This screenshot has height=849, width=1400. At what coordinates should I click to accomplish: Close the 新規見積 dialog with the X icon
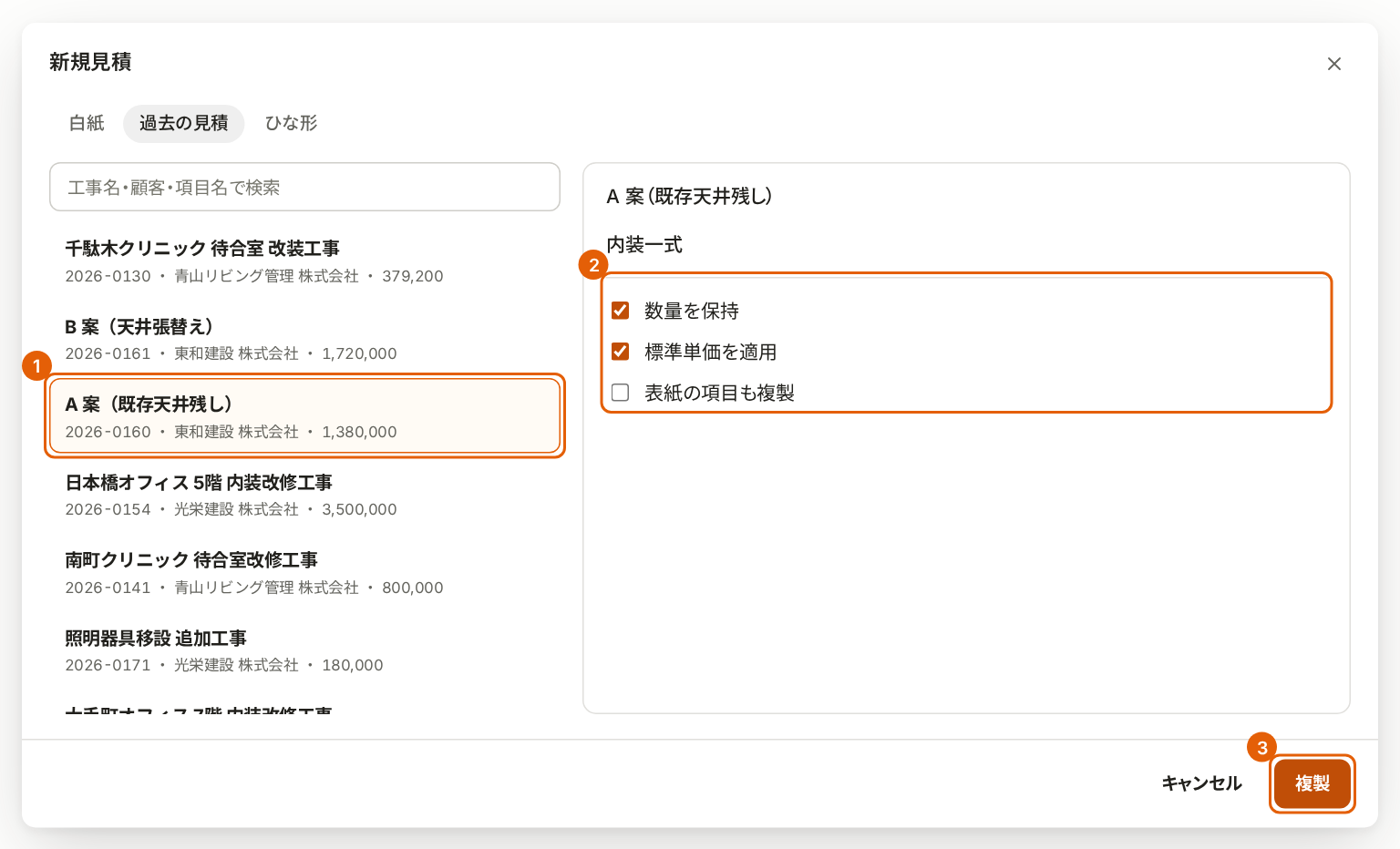tap(1333, 64)
